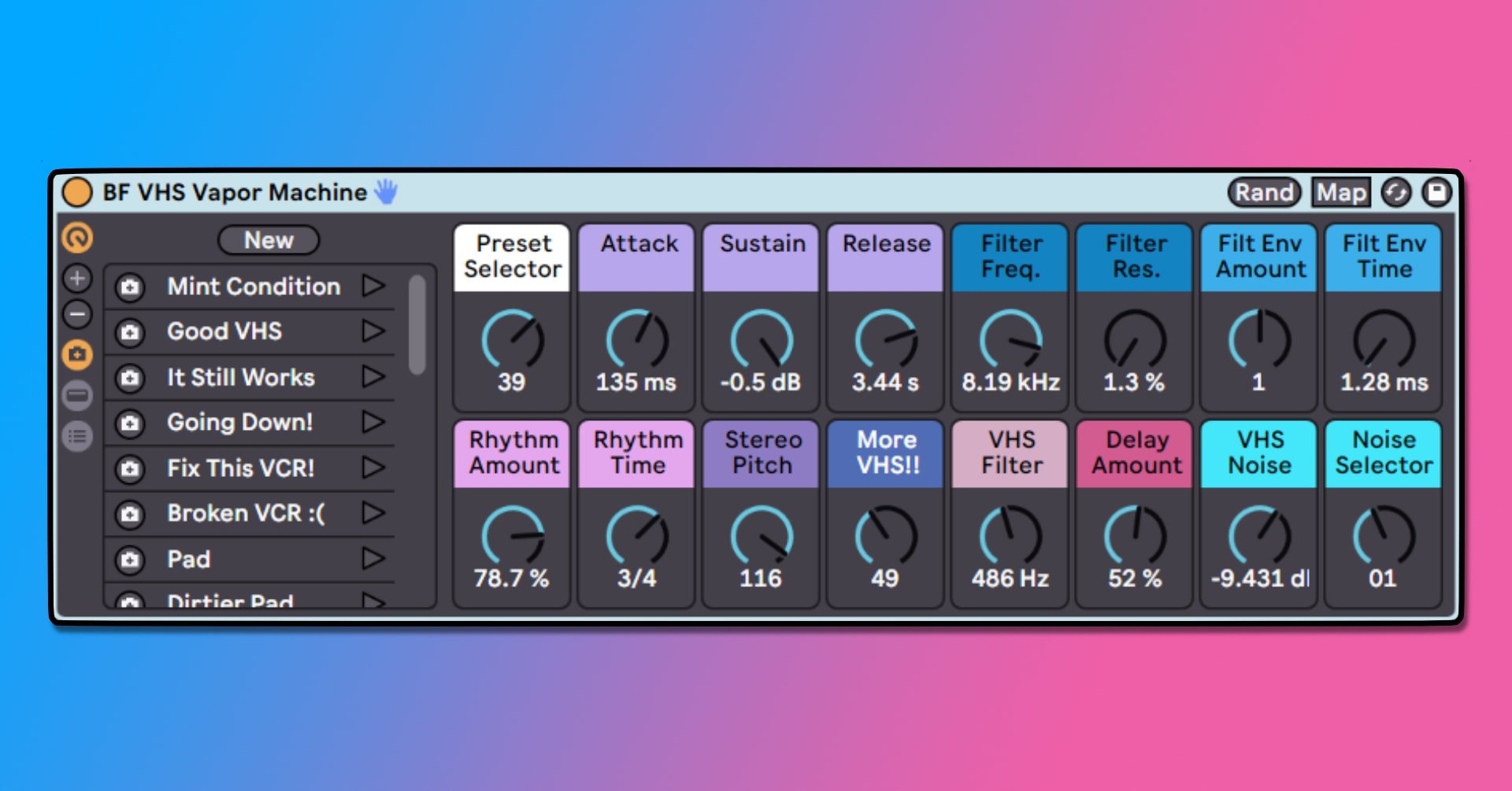Select the Pad variation name

189,560
